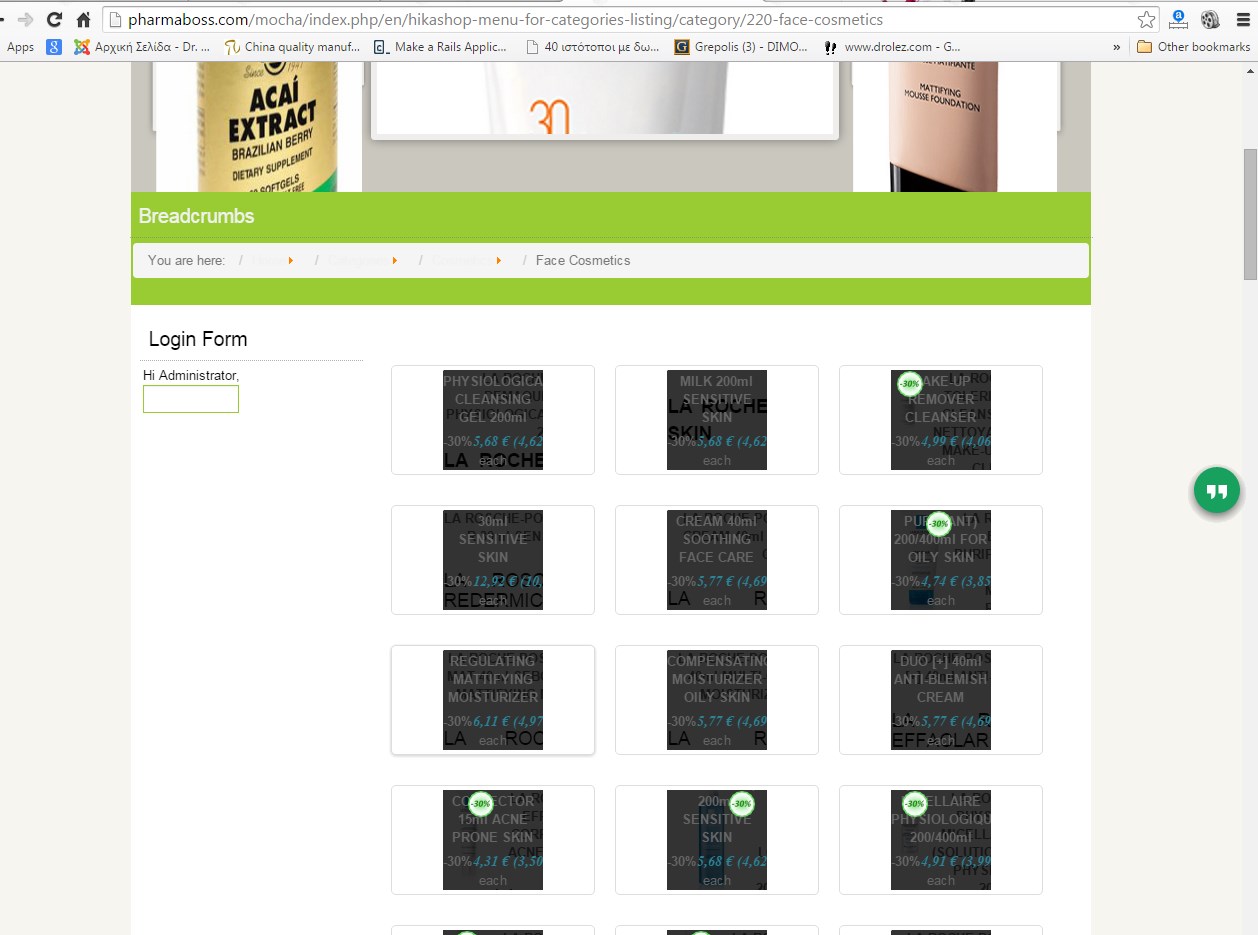Viewport: 1258px width, 935px height.
Task: Click the address bar URL field
Action: coord(630,19)
